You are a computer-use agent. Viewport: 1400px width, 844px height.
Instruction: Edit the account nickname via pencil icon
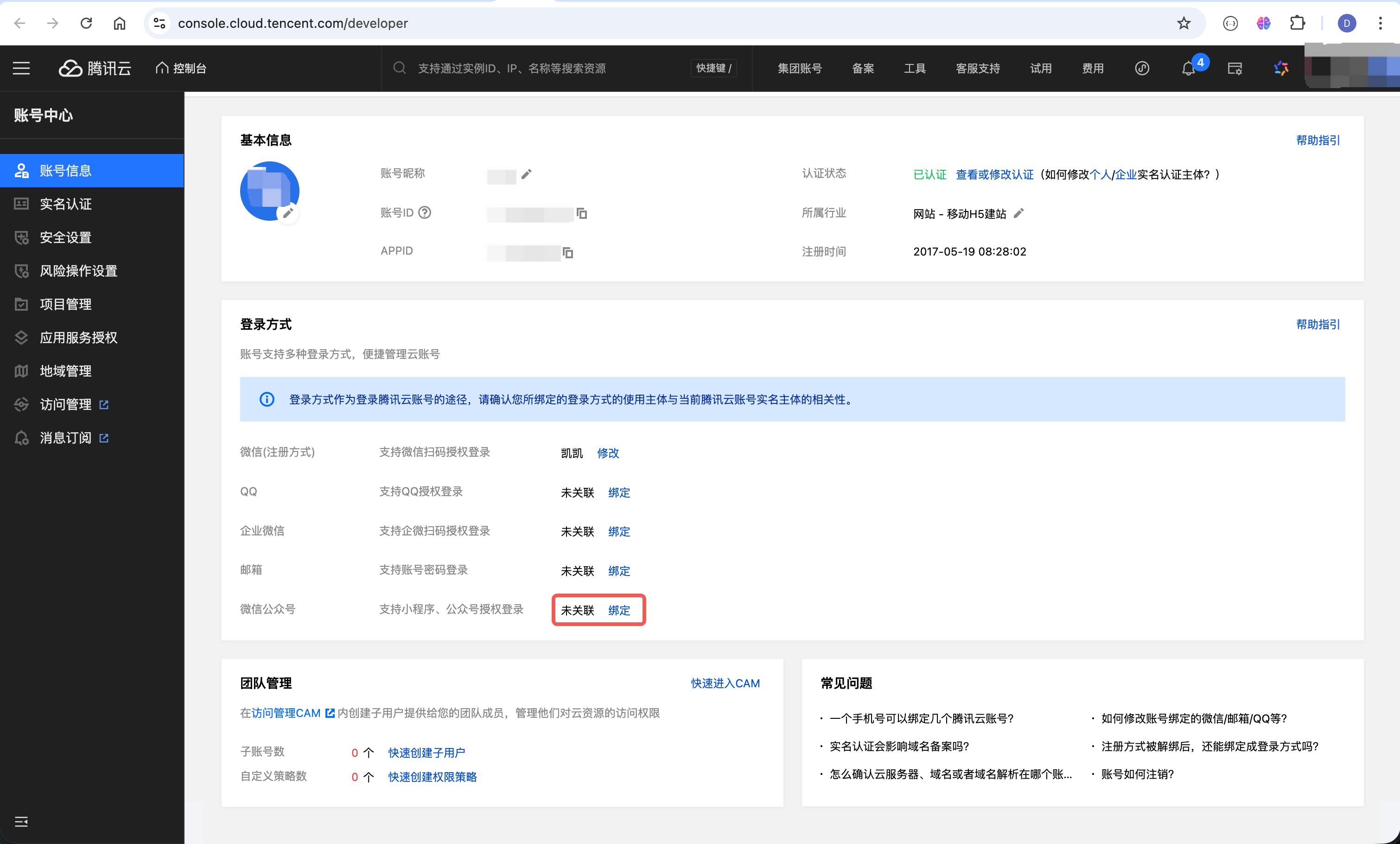coord(526,175)
